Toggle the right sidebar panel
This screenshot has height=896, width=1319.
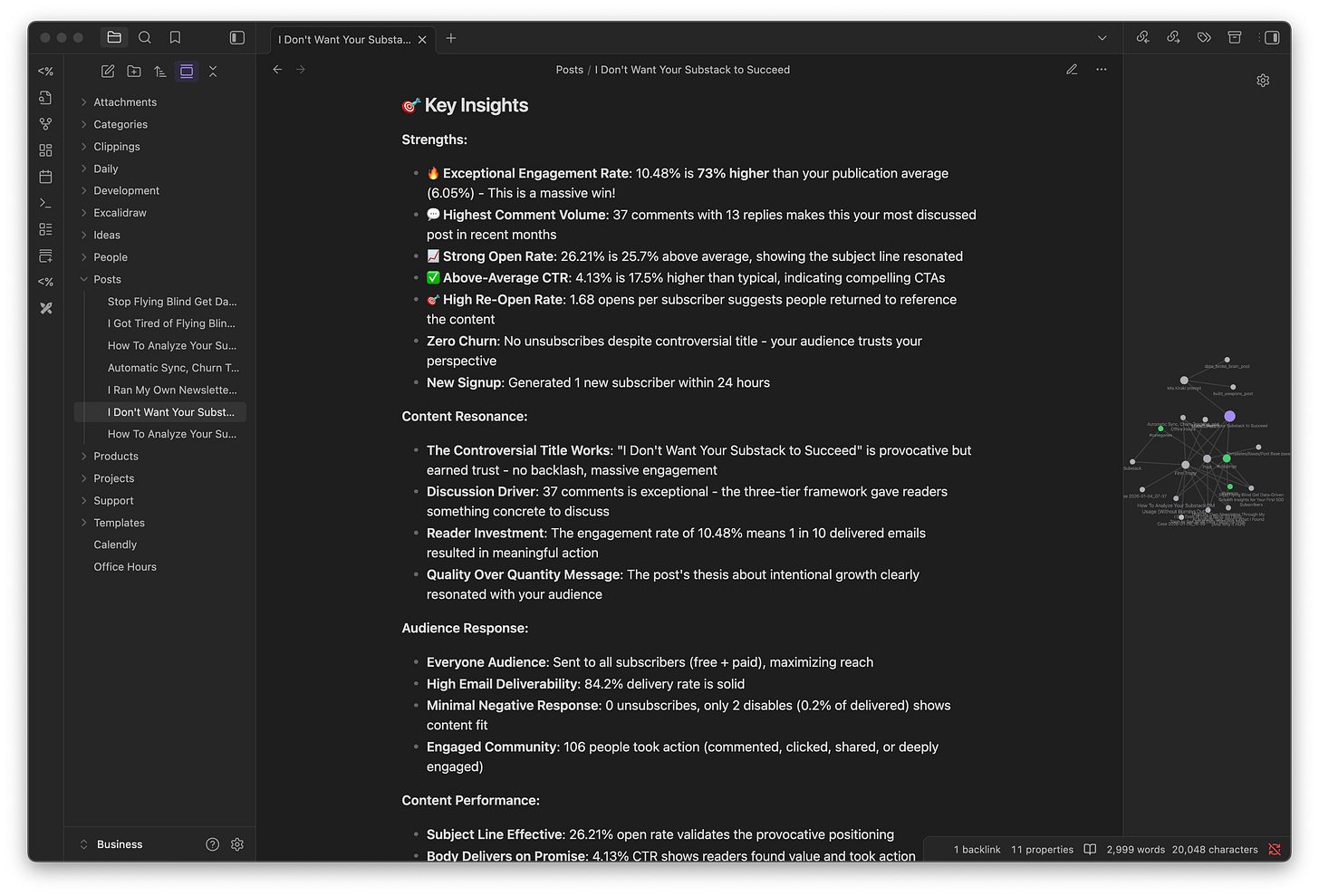(x=1272, y=37)
